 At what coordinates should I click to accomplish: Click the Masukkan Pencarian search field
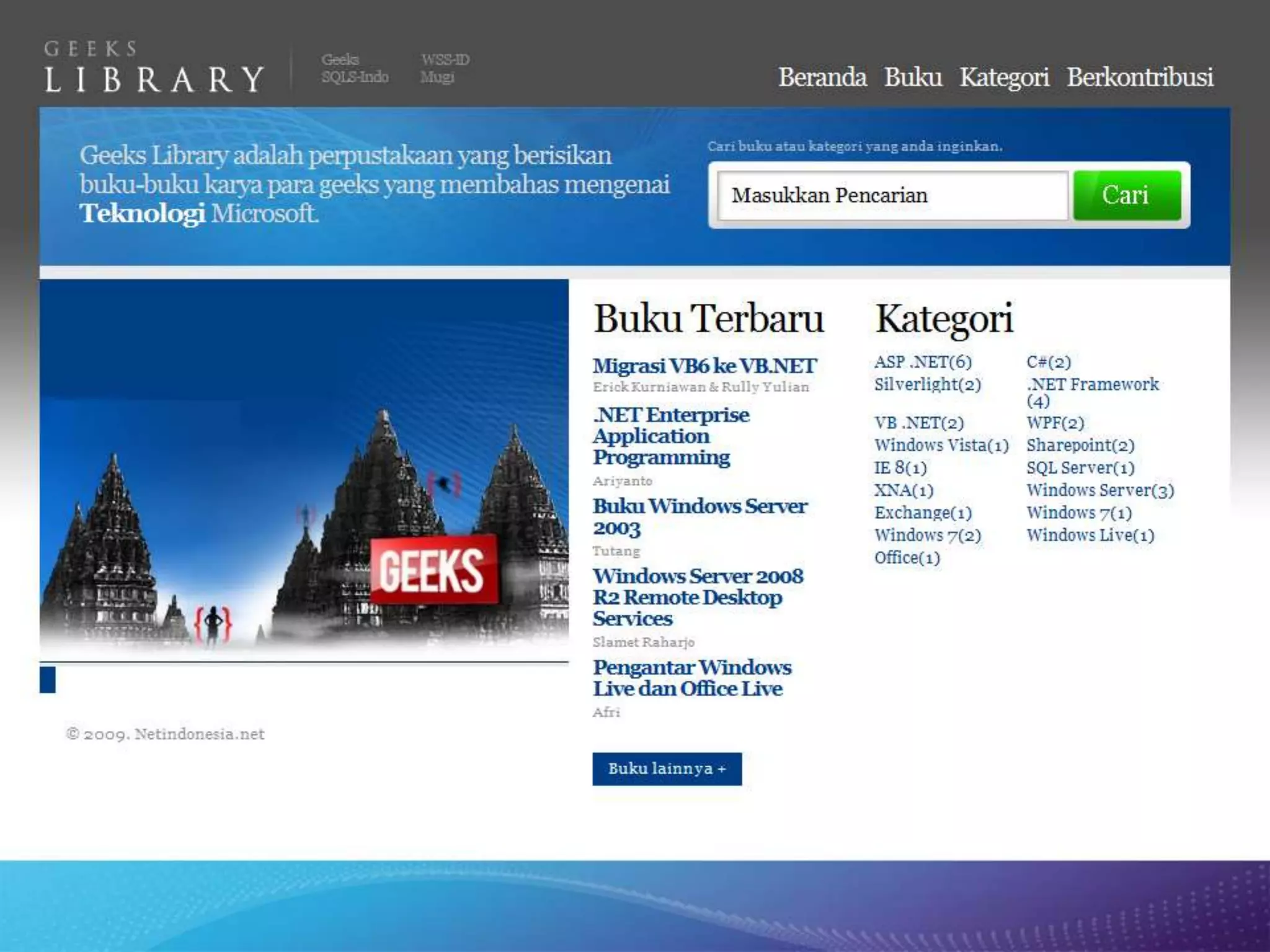[892, 196]
